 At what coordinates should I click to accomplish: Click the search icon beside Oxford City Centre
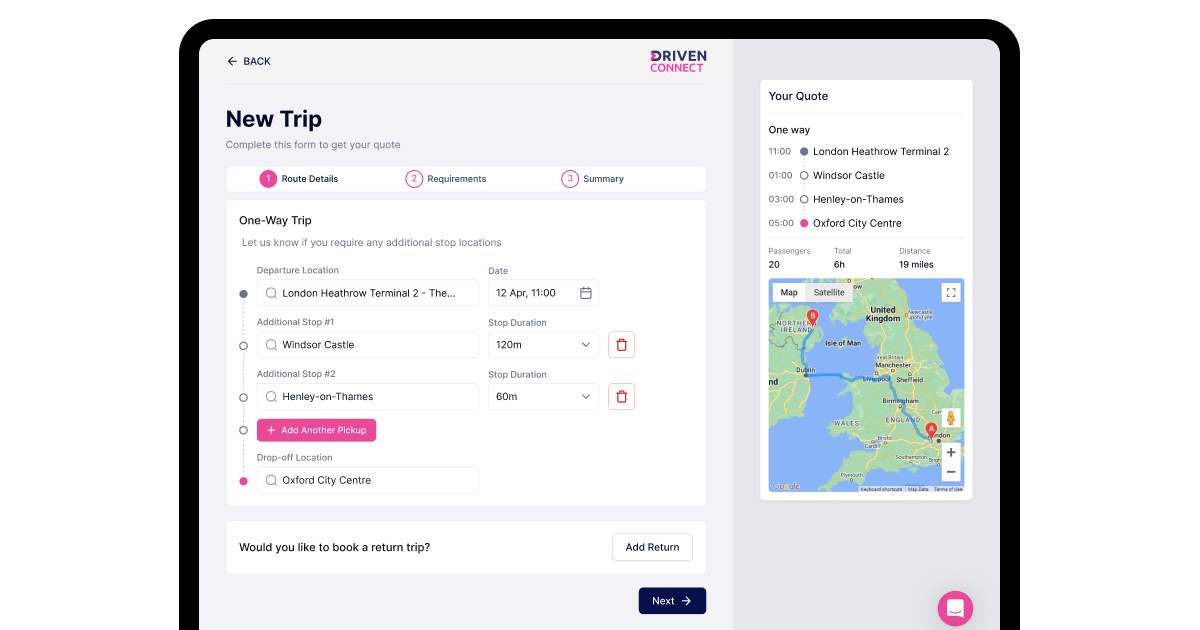tap(271, 480)
